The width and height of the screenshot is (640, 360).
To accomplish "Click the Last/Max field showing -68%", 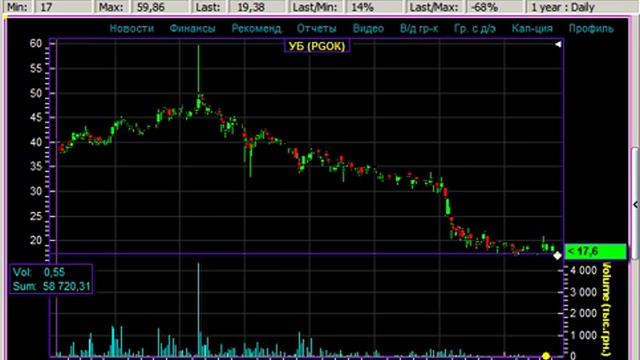I will pyautogui.click(x=494, y=7).
